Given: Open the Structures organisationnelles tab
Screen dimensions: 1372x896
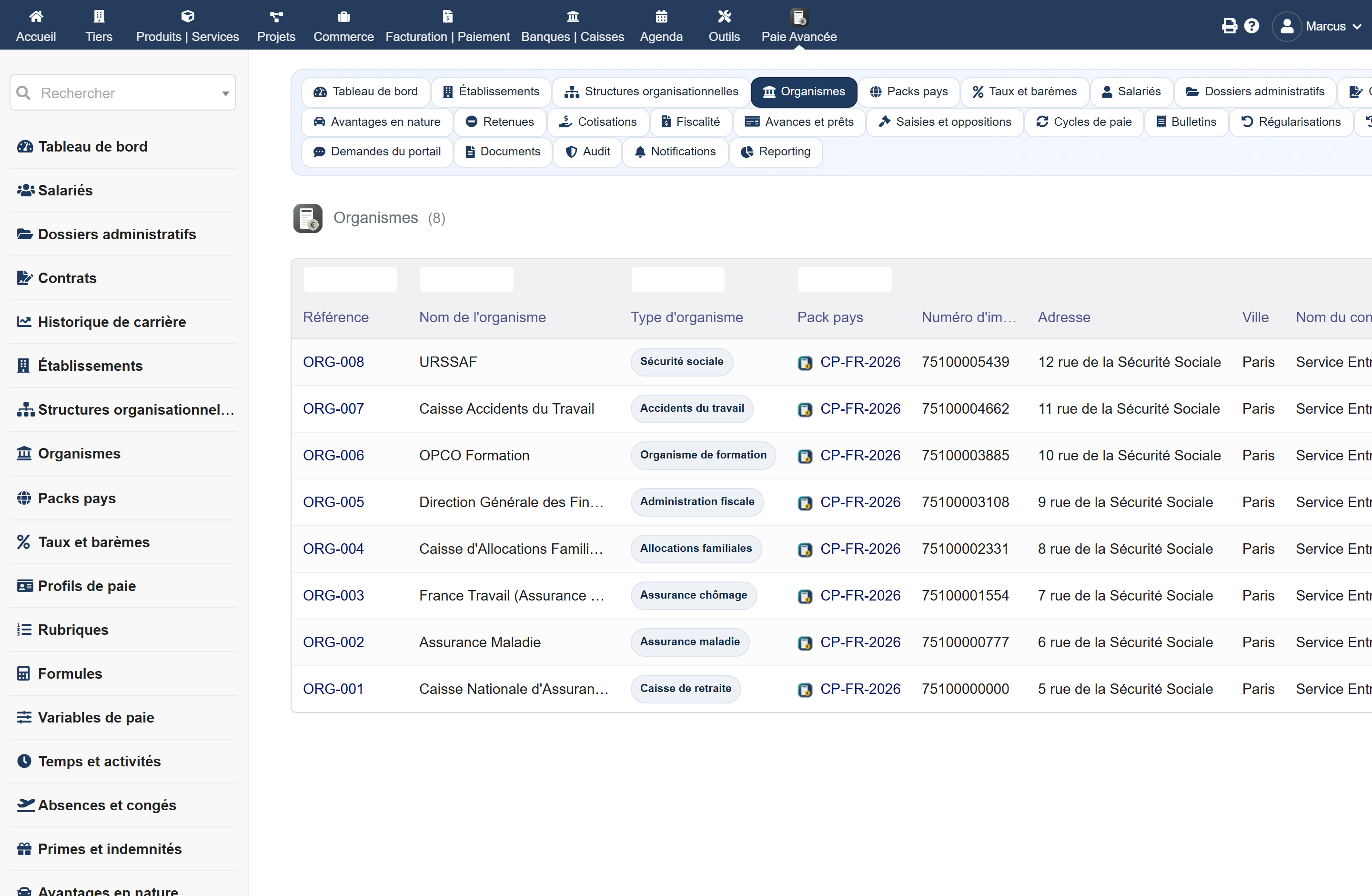Looking at the screenshot, I should coord(651,92).
